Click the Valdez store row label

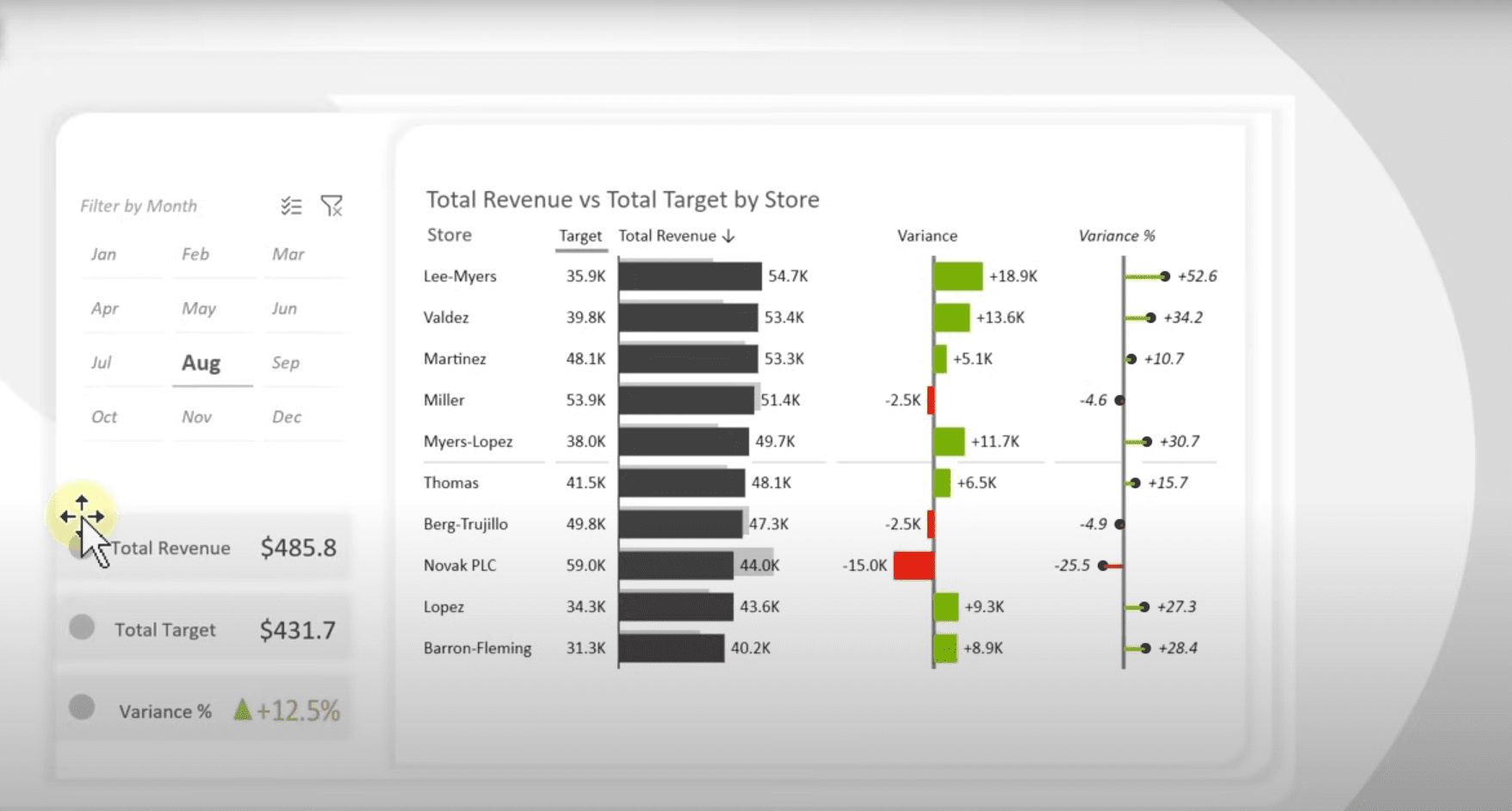(446, 318)
